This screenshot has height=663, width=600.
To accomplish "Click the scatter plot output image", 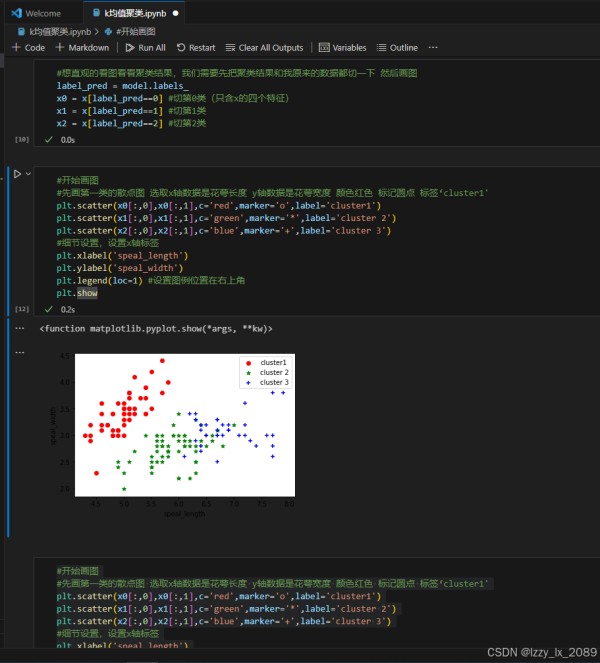I will pos(174,435).
